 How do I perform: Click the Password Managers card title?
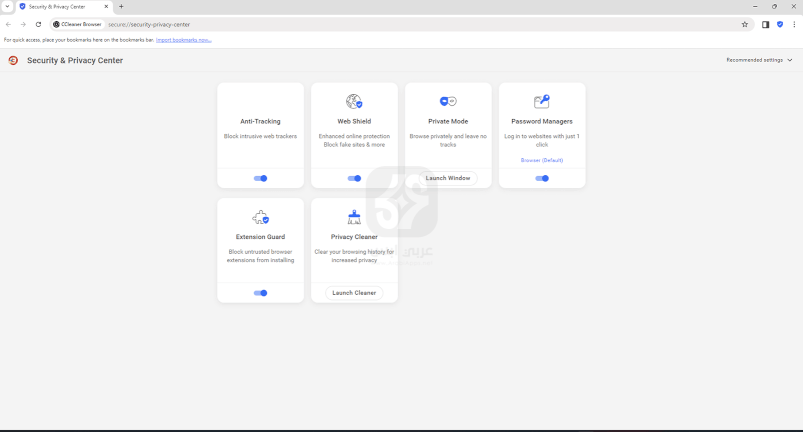542,121
